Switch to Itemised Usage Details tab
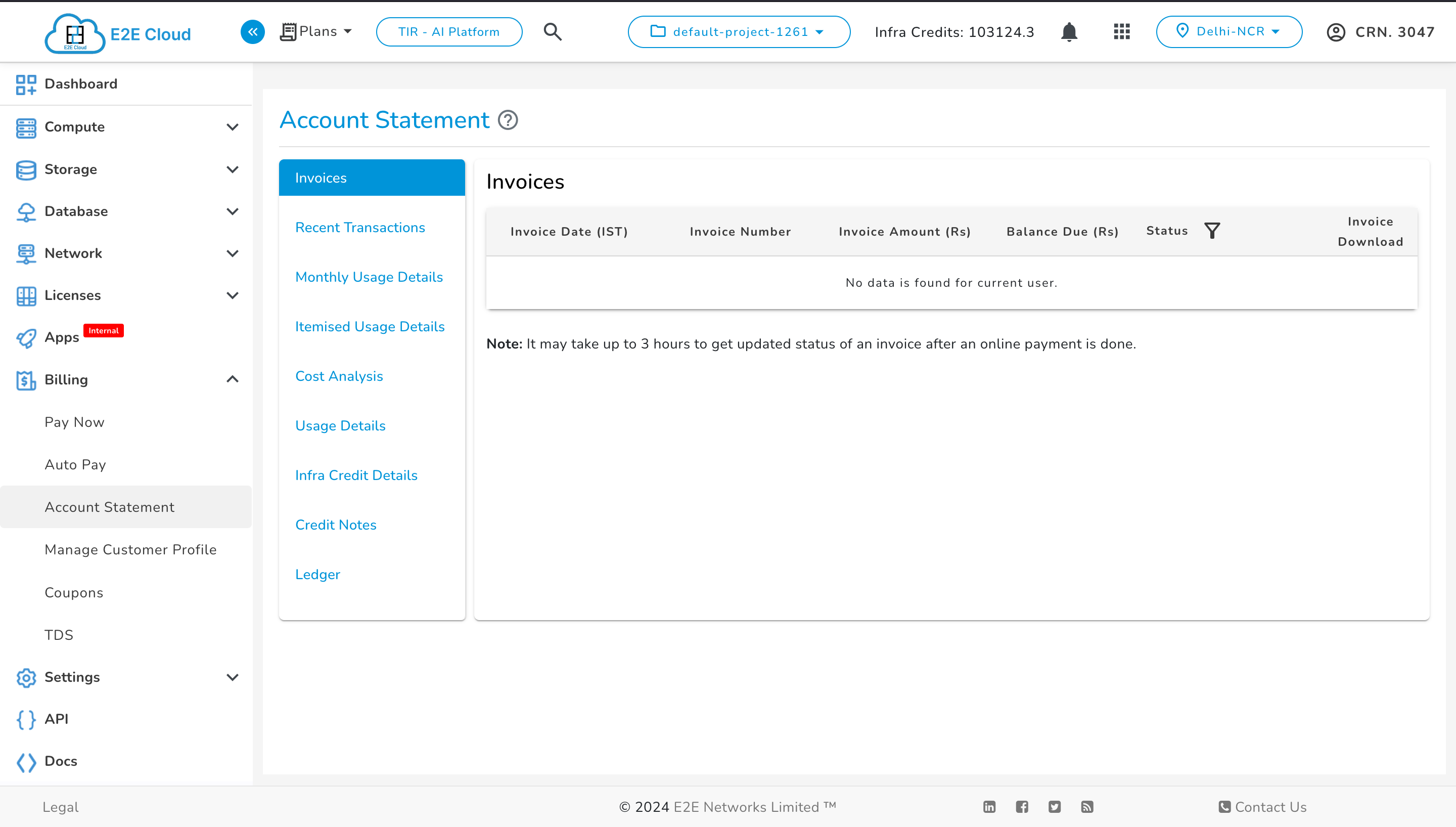This screenshot has height=827, width=1456. tap(370, 327)
